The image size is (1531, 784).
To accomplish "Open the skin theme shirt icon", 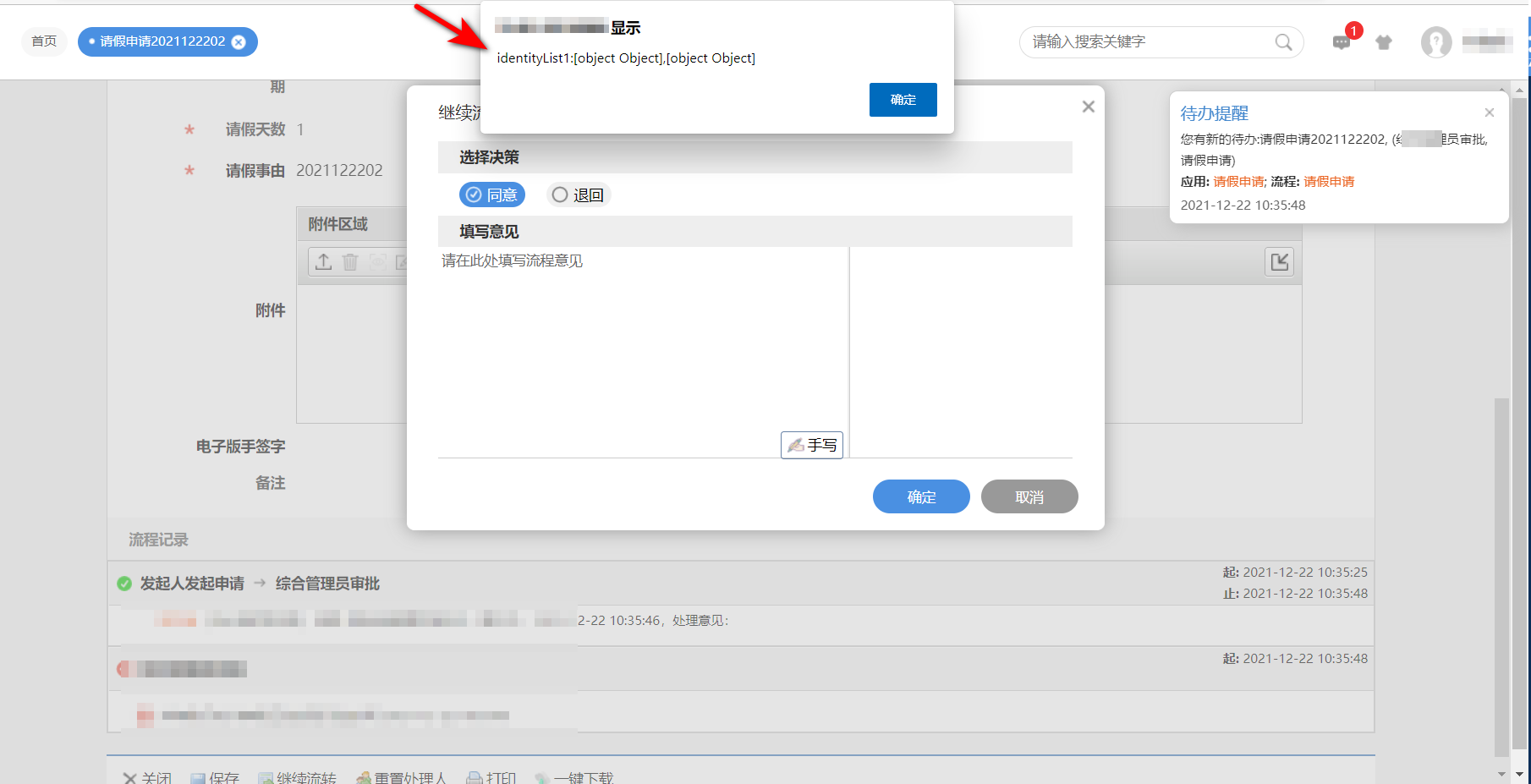I will coord(1384,42).
